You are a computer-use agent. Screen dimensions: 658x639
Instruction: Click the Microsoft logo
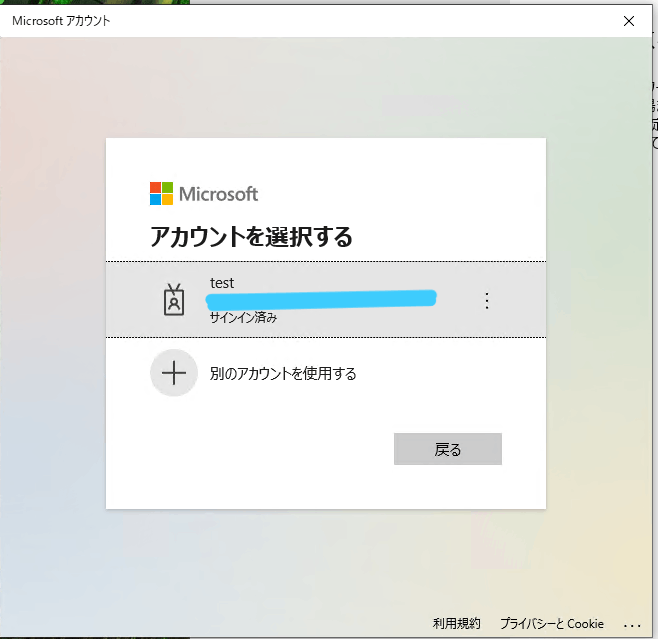tap(204, 193)
